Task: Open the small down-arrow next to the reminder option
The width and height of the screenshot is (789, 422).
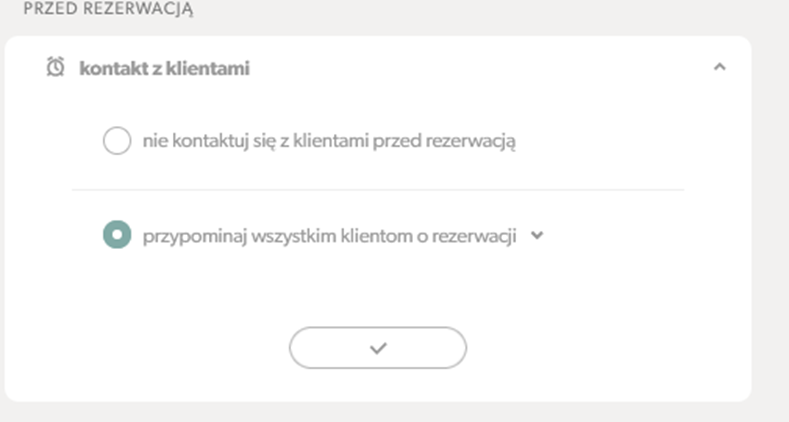Action: coord(537,235)
